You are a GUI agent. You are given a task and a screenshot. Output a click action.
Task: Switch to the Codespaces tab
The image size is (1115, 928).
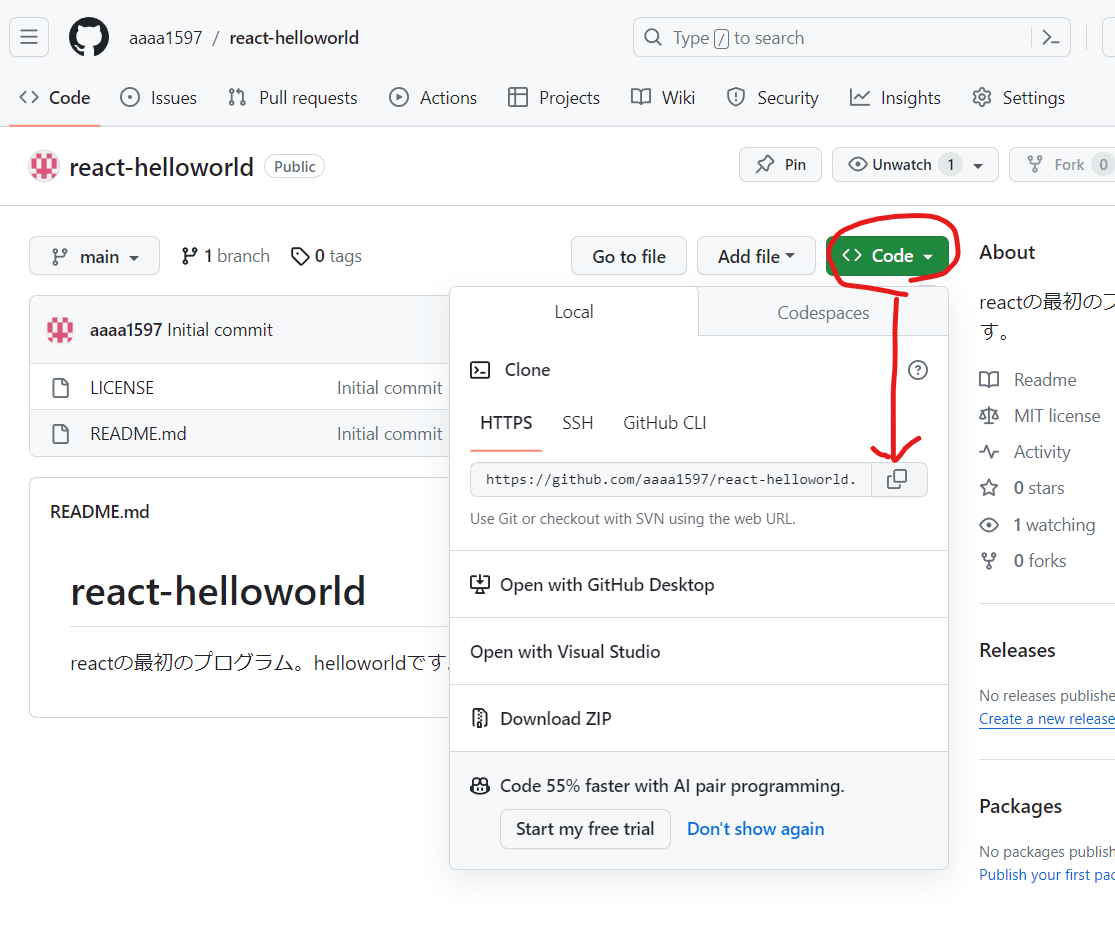[823, 313]
